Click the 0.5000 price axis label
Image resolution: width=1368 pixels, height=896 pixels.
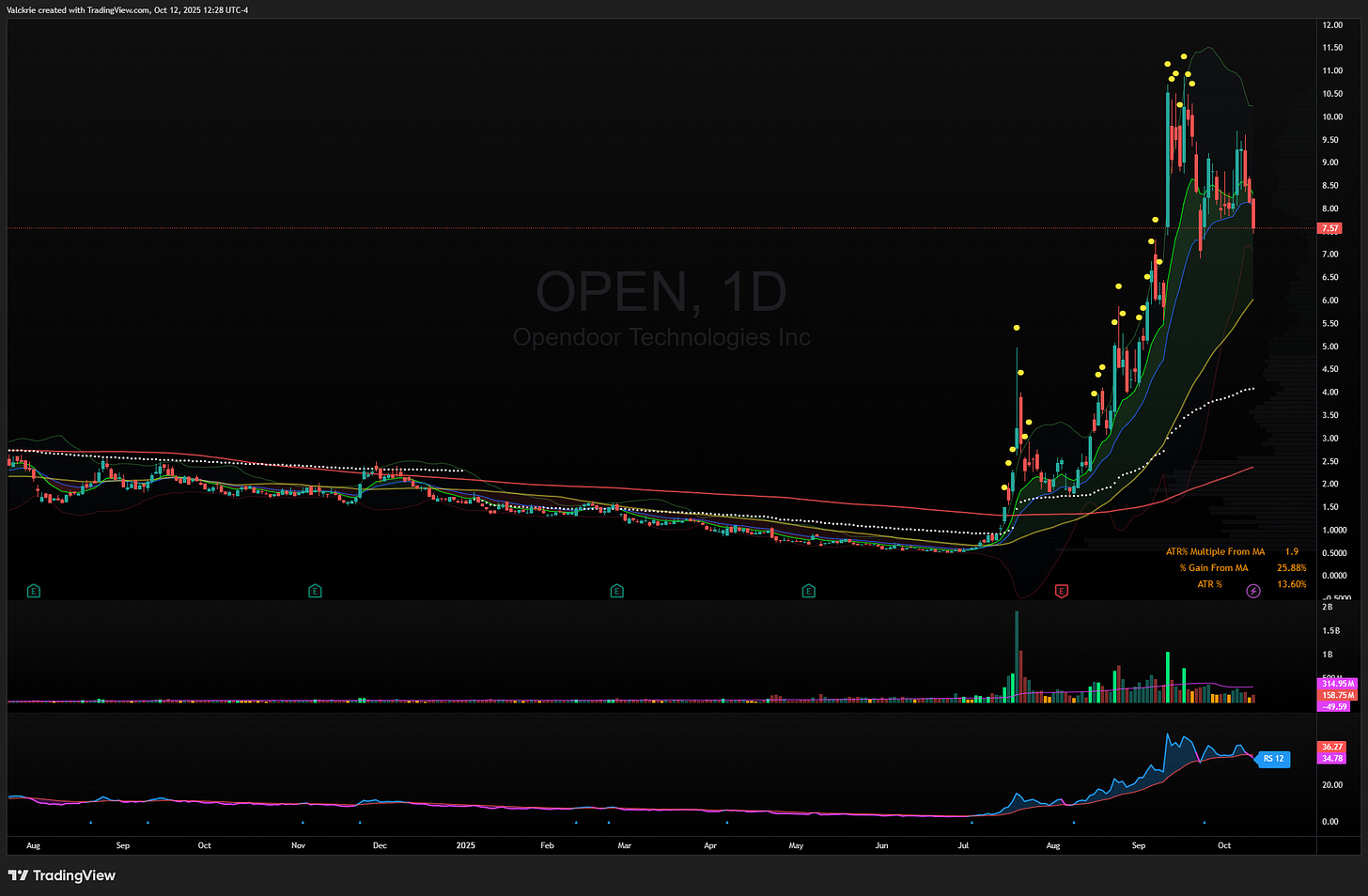1334,553
